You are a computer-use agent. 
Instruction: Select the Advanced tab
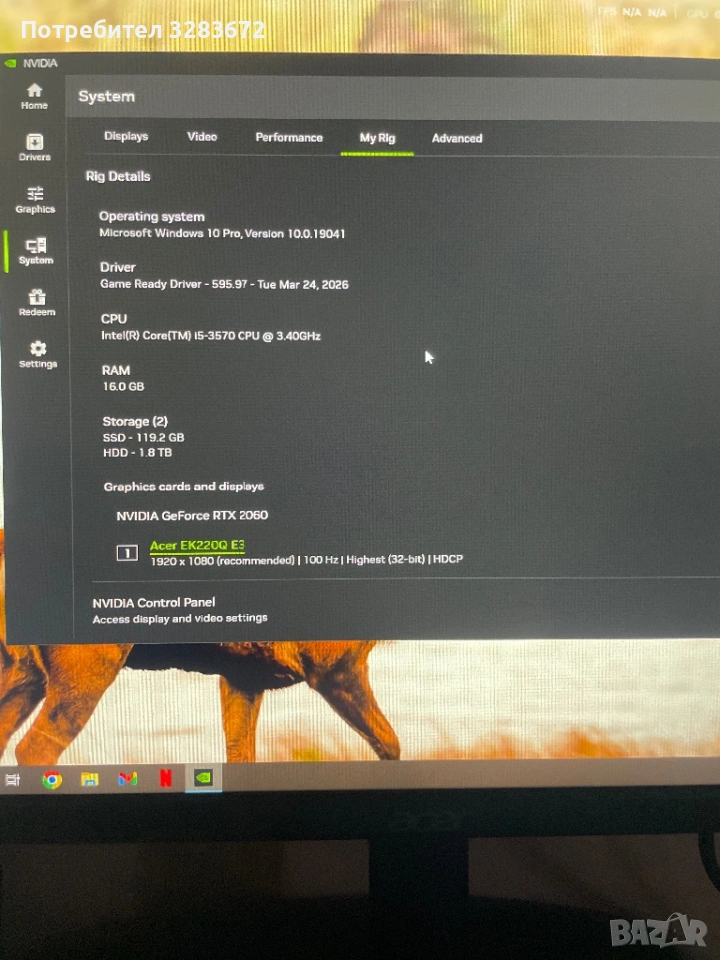click(x=457, y=138)
